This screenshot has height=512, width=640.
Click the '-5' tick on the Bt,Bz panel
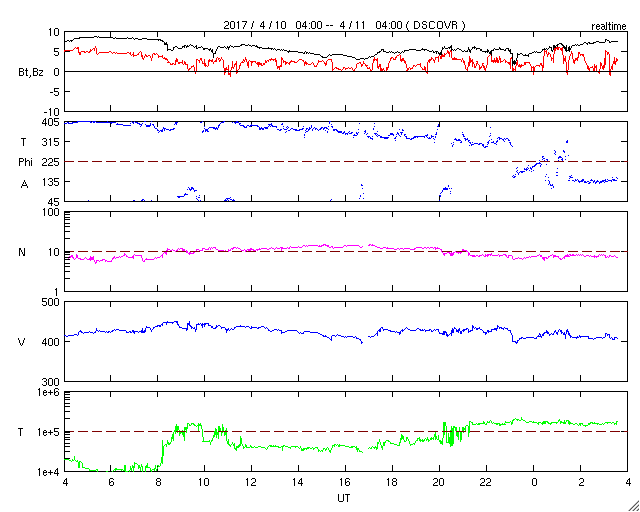(x=55, y=92)
